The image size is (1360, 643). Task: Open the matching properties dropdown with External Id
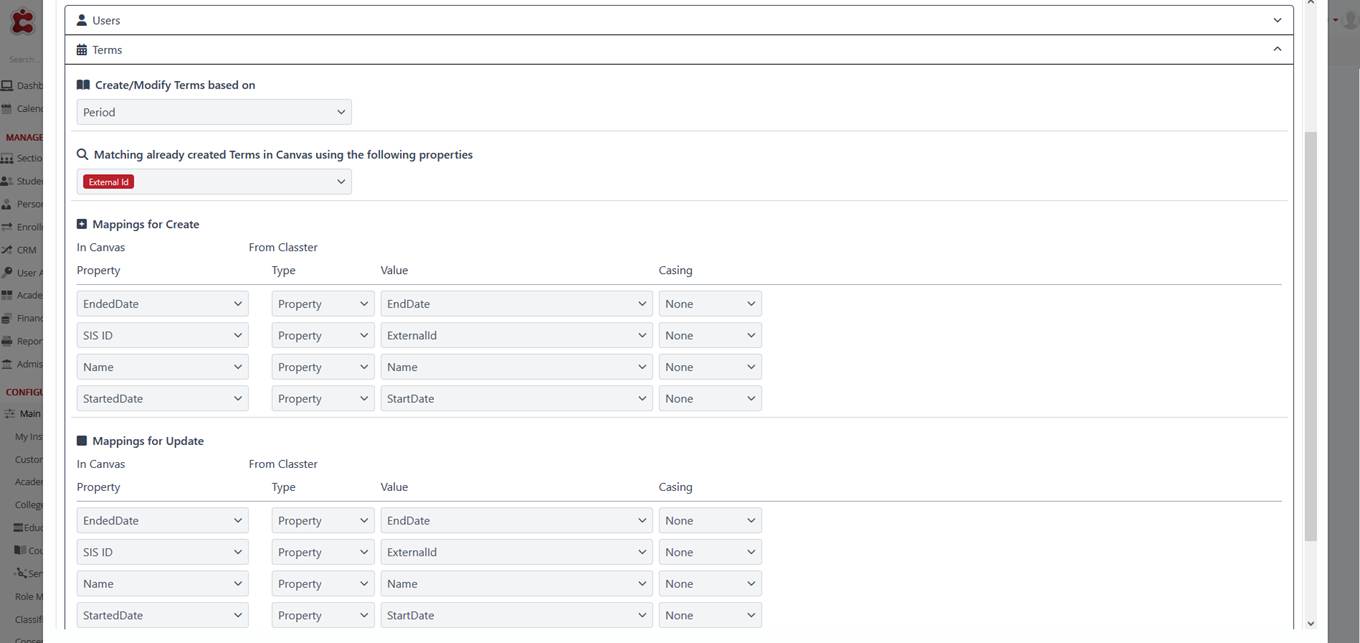[214, 182]
